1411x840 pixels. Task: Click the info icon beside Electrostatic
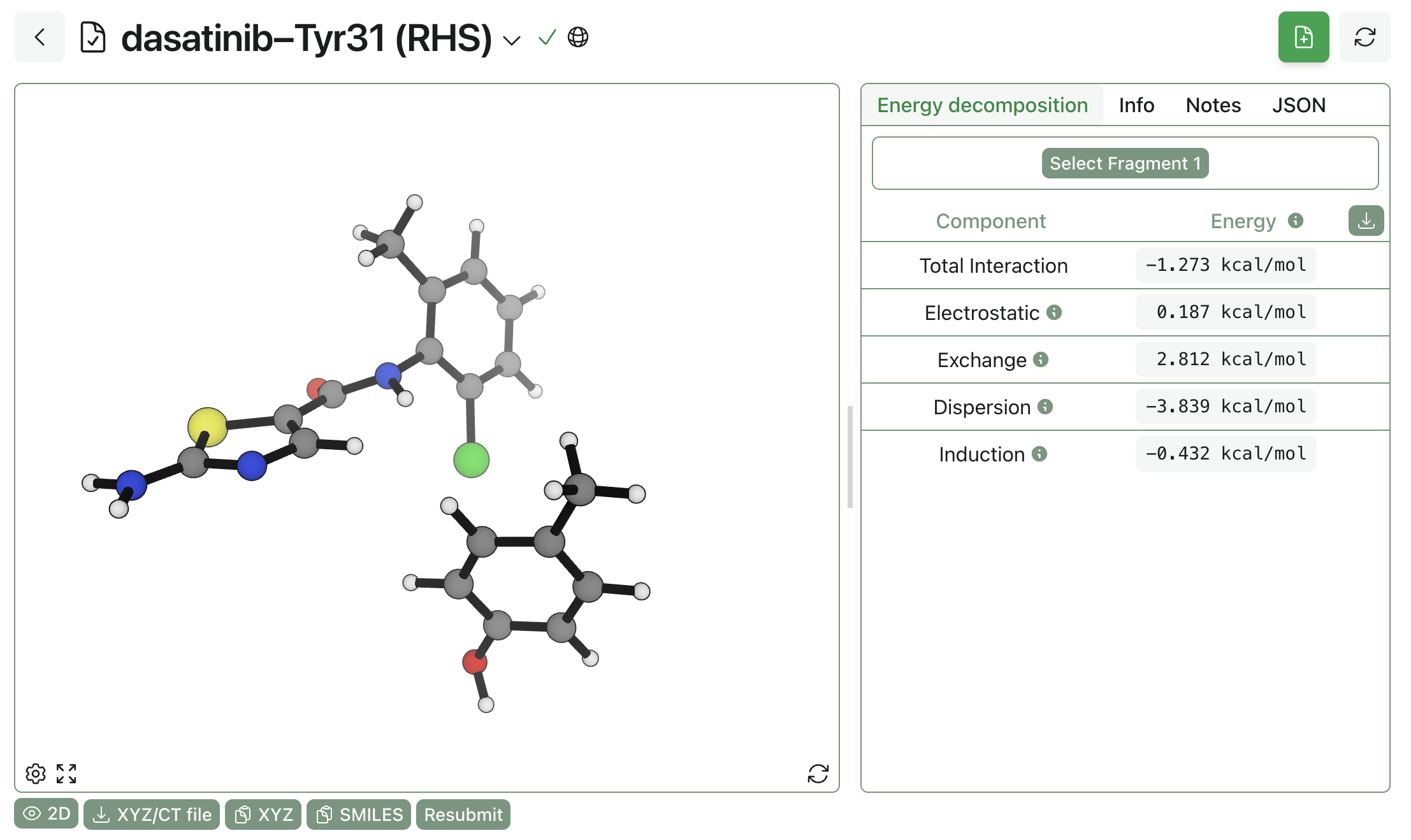(x=1054, y=312)
